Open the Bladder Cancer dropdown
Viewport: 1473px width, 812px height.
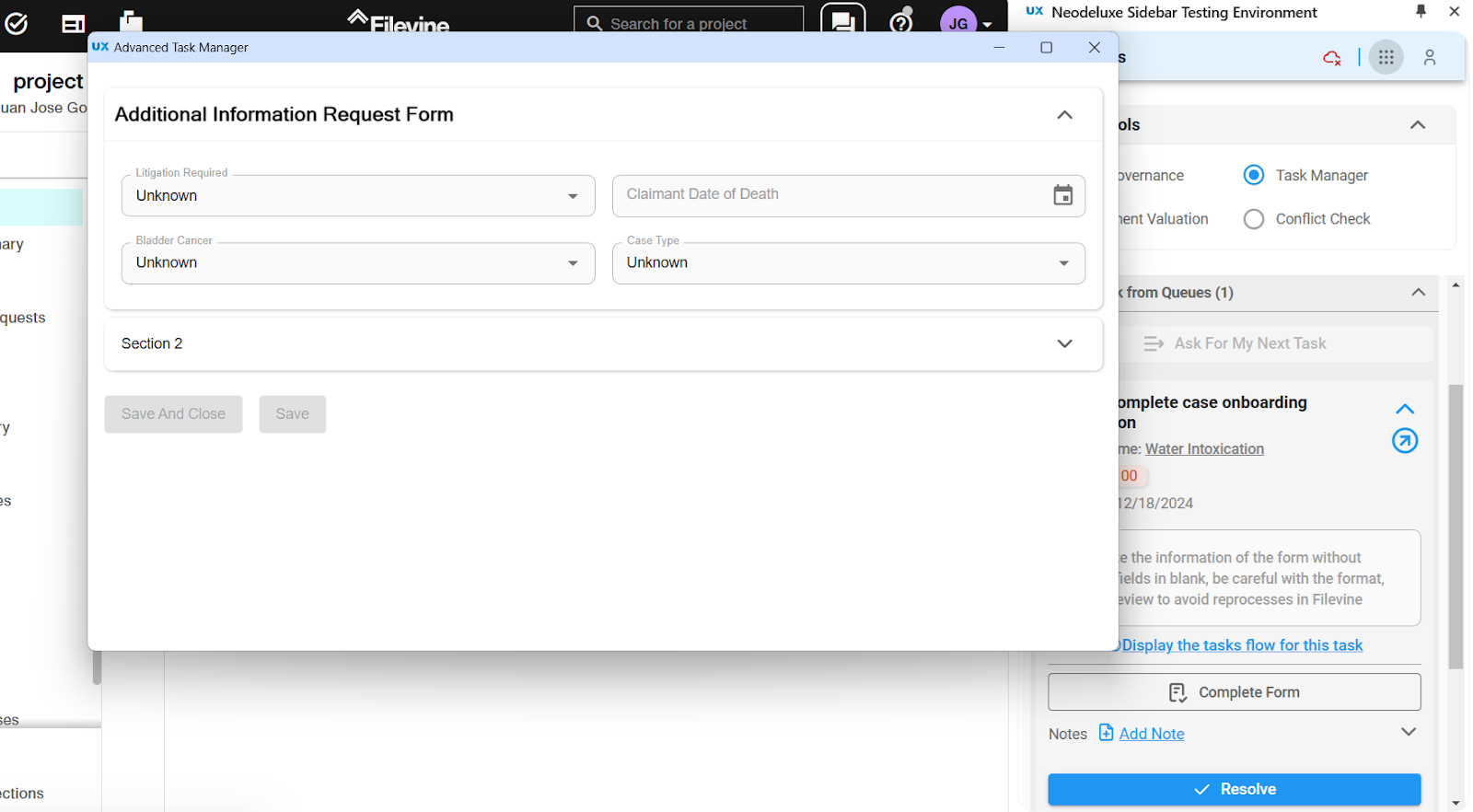pyautogui.click(x=358, y=263)
